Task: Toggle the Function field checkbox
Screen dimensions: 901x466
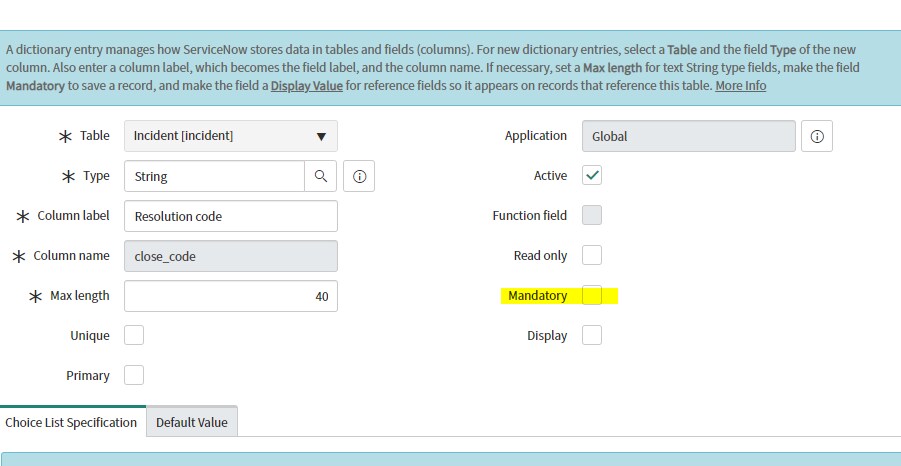Action: pyautogui.click(x=592, y=216)
